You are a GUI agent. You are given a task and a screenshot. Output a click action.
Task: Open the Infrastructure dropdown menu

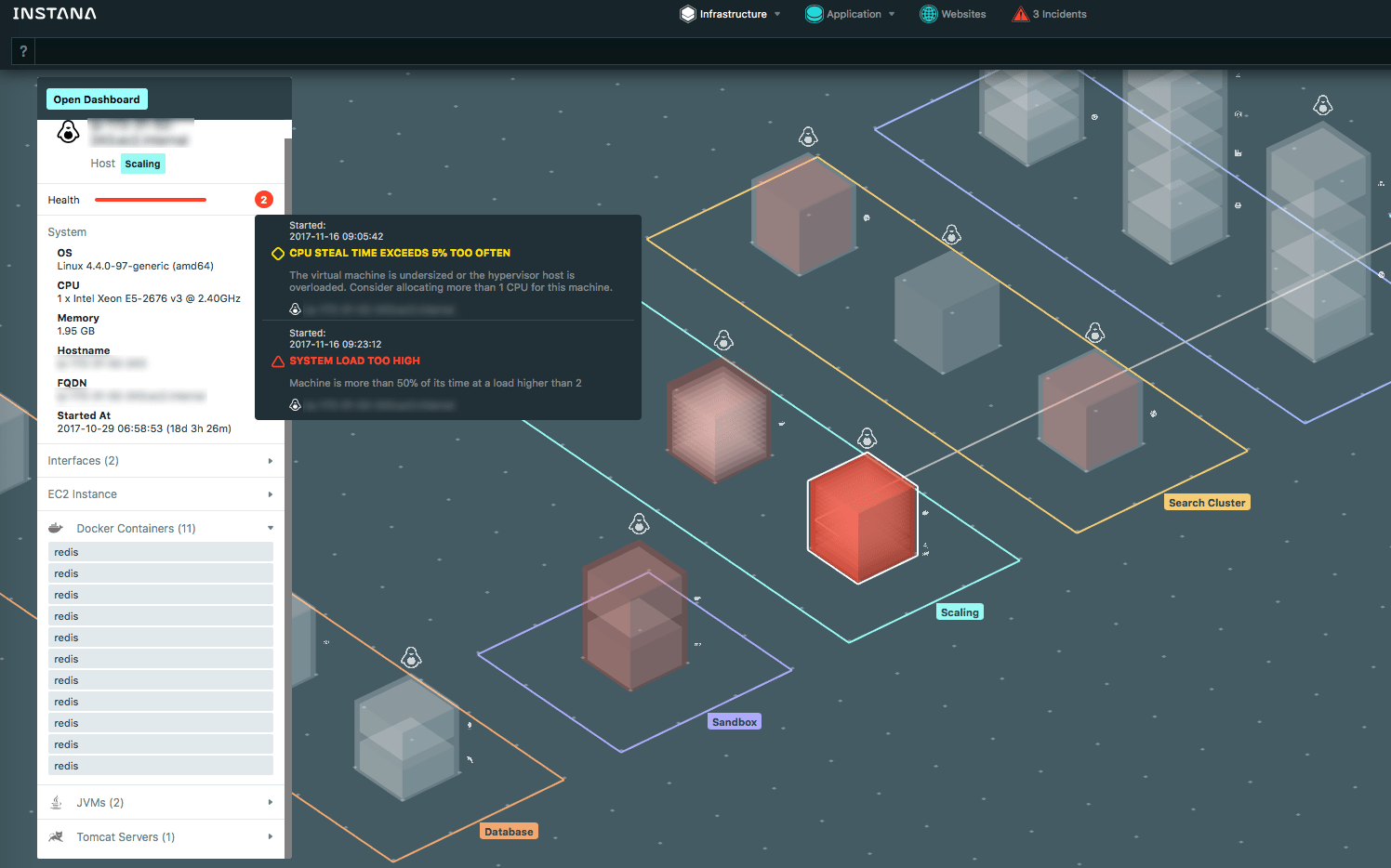[731, 14]
